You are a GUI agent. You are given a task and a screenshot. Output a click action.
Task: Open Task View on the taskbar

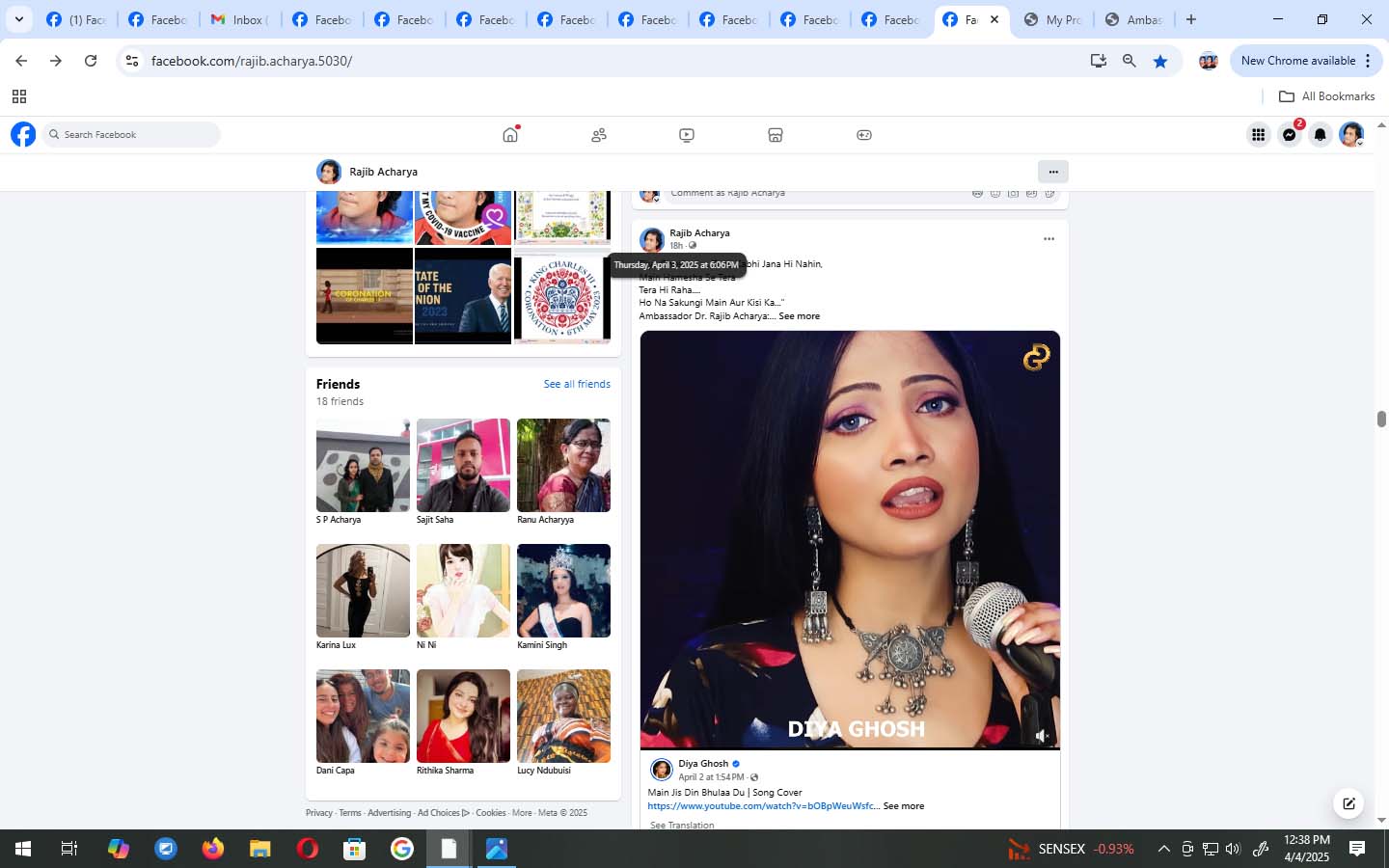[69, 849]
